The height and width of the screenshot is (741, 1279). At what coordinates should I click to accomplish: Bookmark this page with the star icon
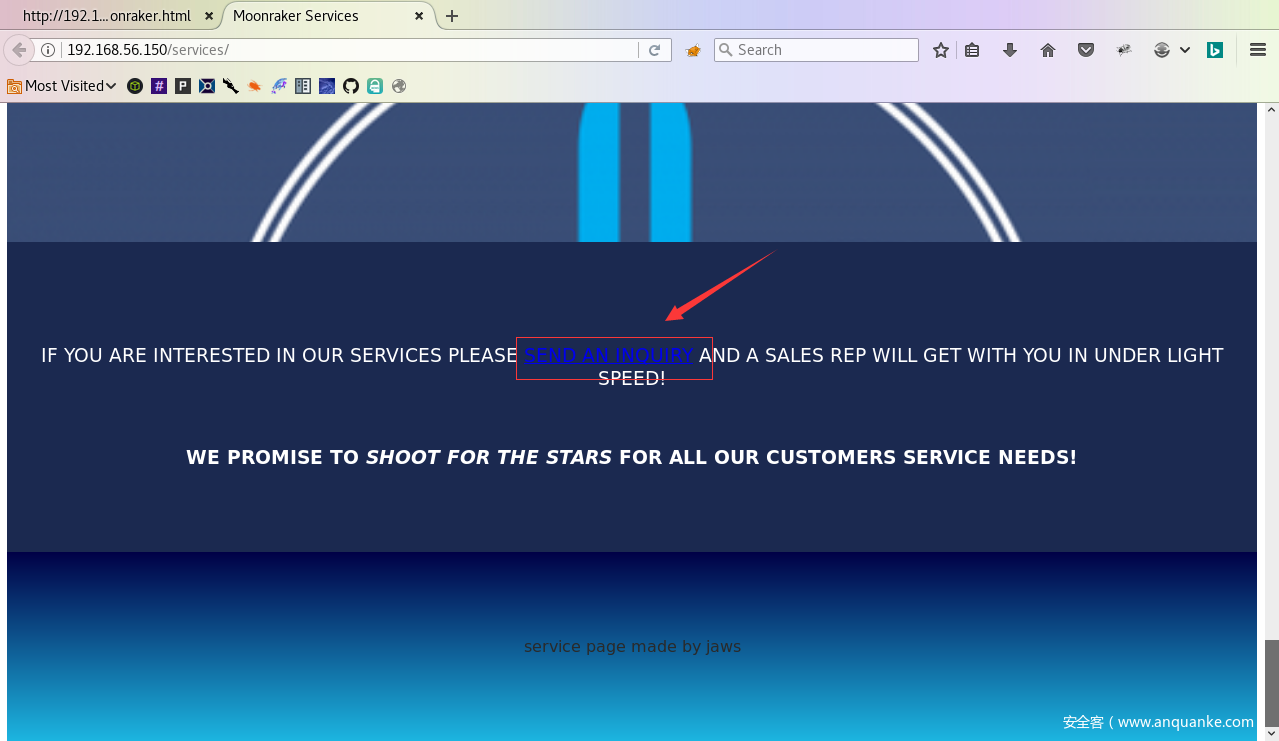pyautogui.click(x=940, y=50)
